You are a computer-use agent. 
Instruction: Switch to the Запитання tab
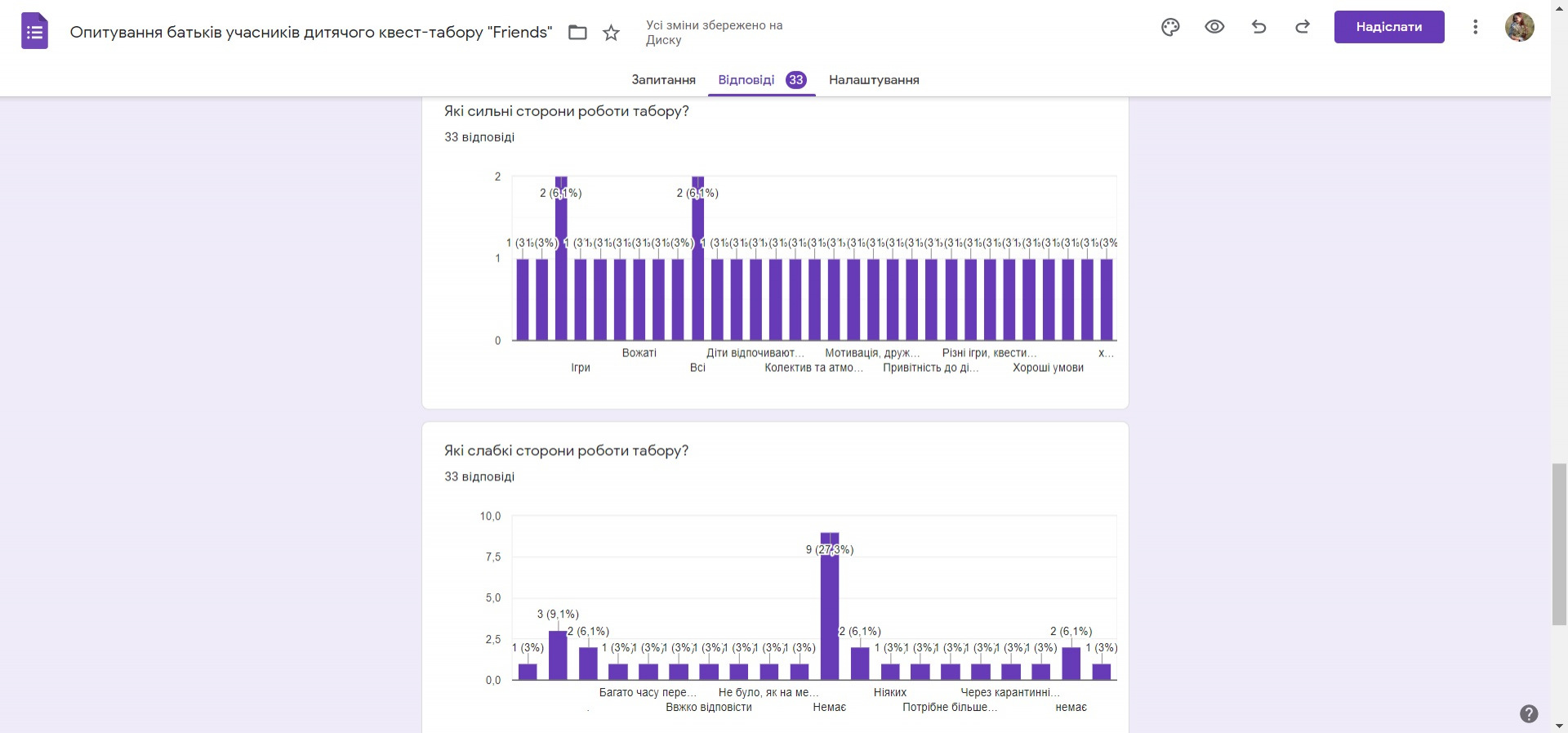(663, 80)
